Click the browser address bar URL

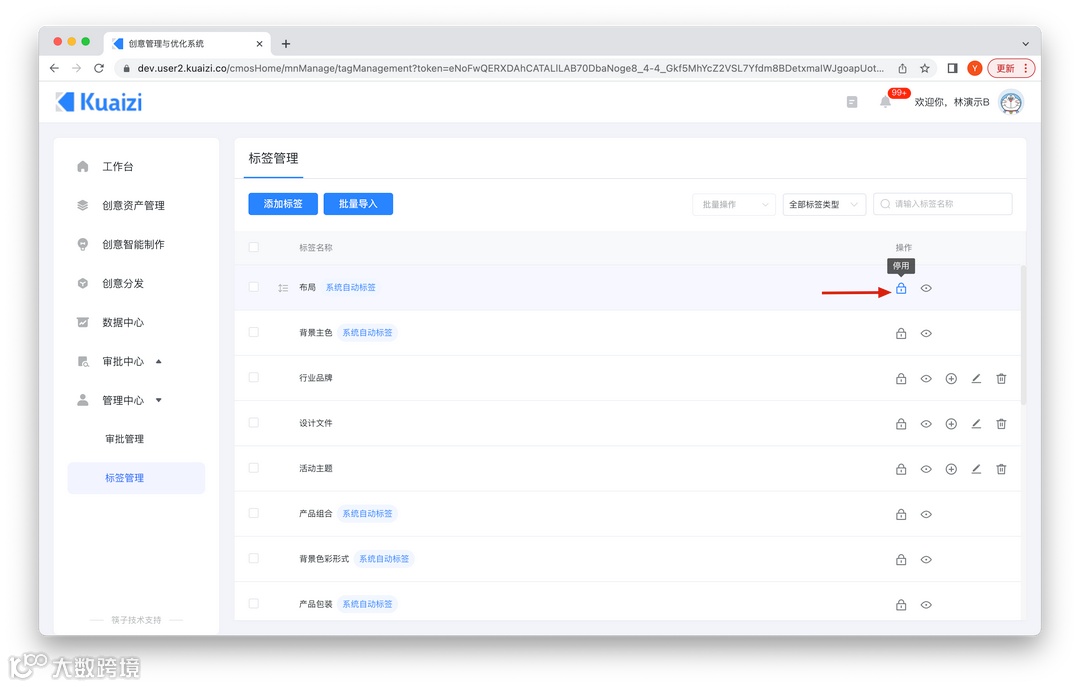click(510, 68)
